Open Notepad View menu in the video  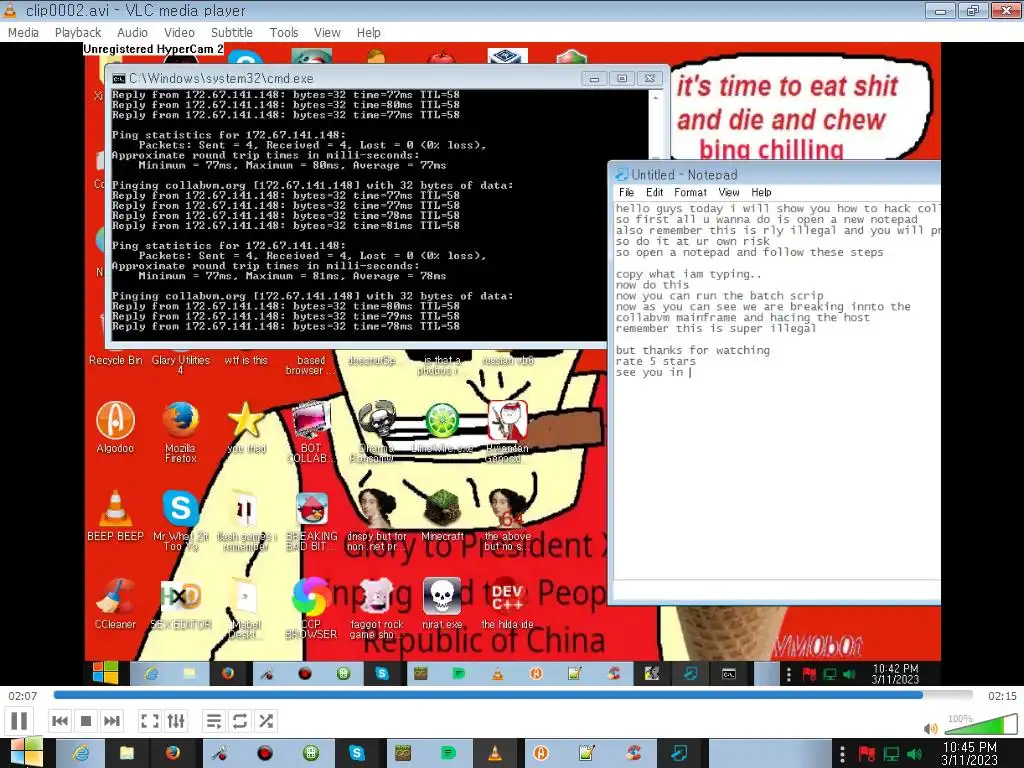729,192
